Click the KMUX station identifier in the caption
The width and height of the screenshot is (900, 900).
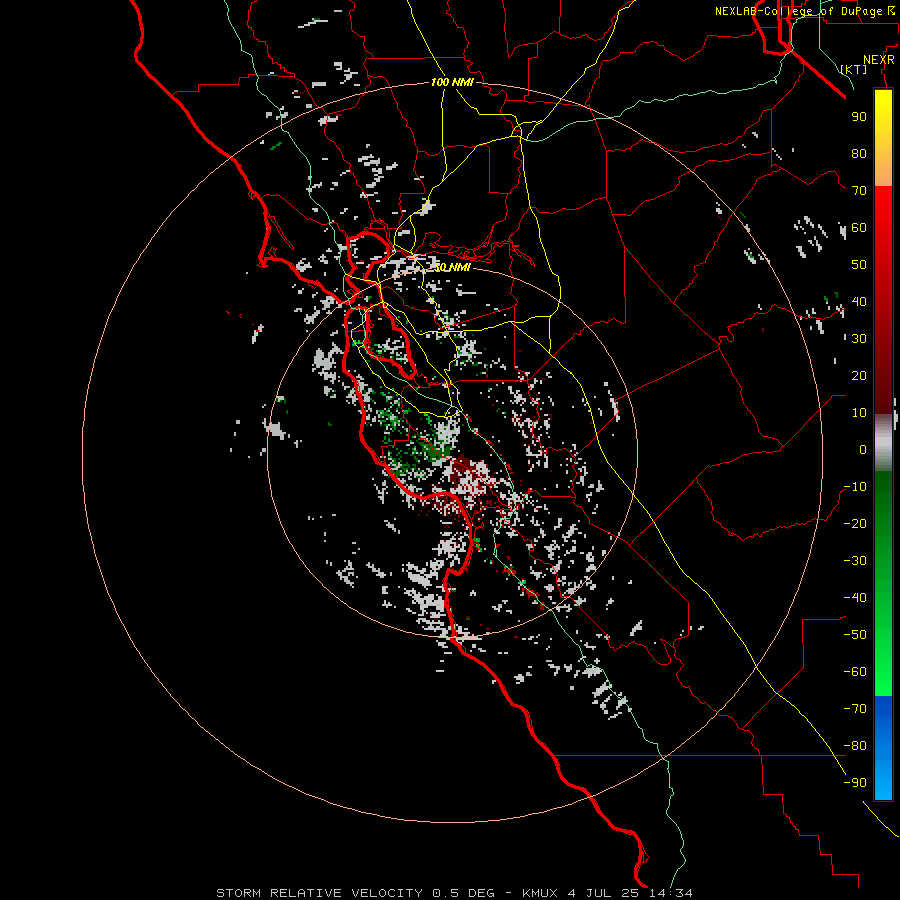pyautogui.click(x=540, y=893)
